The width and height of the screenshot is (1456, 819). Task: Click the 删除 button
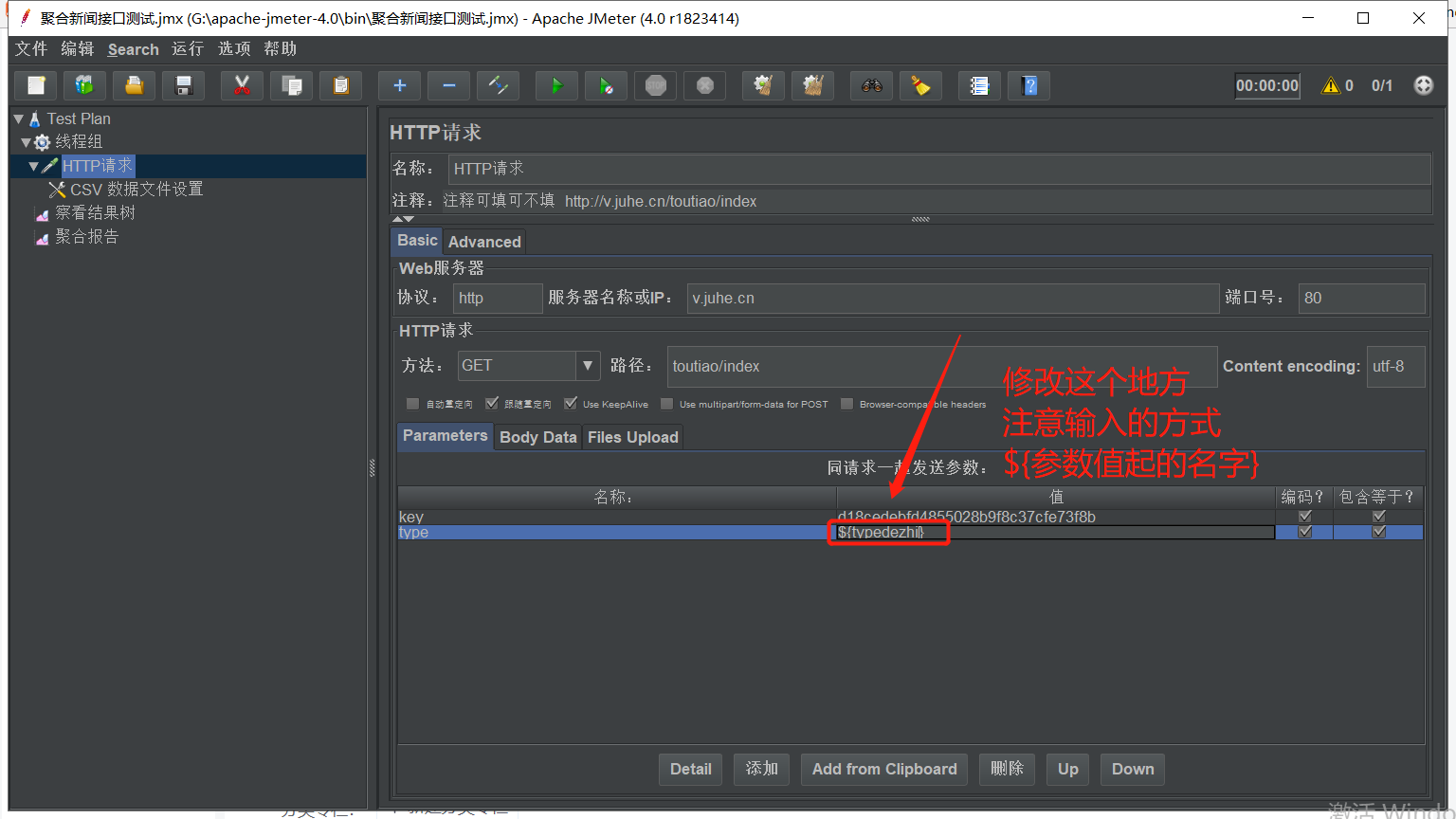pyautogui.click(x=1008, y=769)
